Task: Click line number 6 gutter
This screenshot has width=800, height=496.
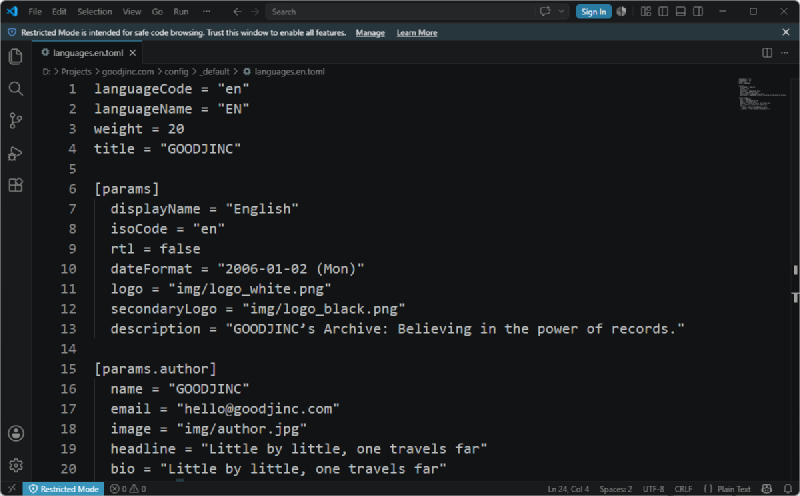Action: click(72, 189)
